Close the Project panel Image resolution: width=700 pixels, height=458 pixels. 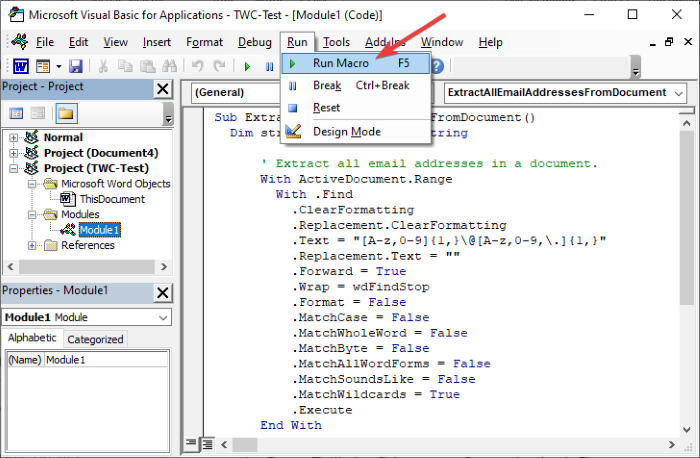[x=163, y=89]
